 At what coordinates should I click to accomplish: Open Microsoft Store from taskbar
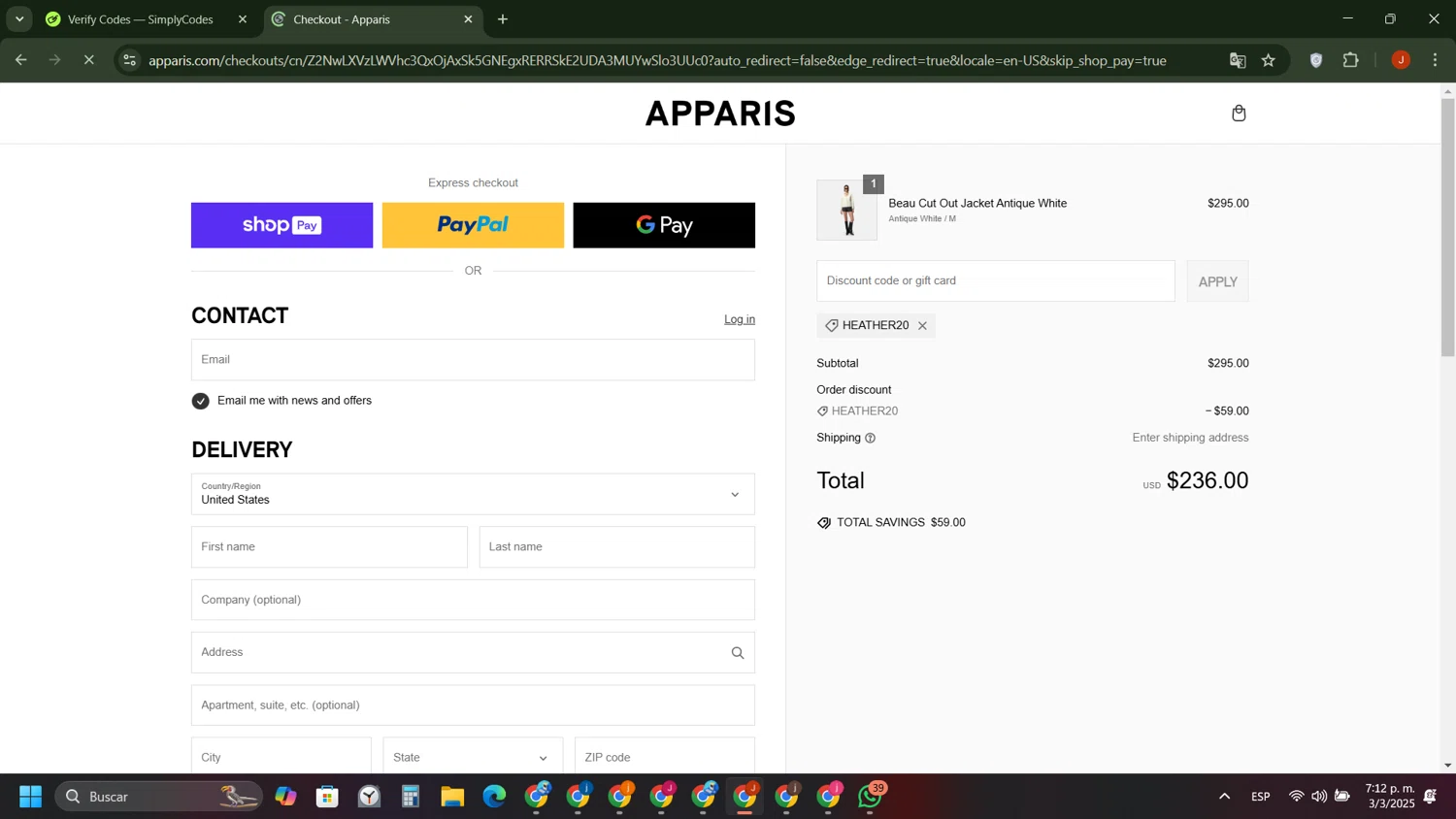327,797
